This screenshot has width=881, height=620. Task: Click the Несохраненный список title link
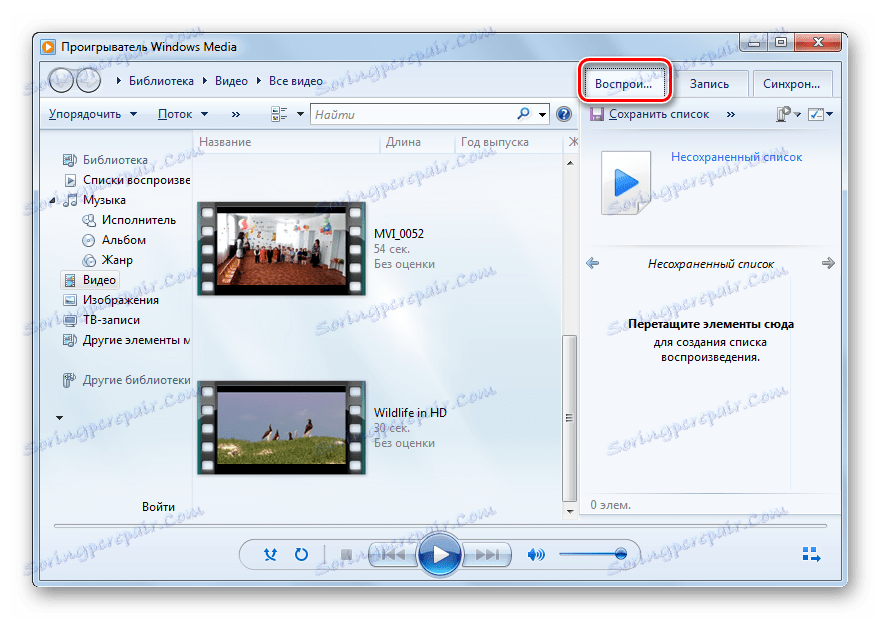tap(736, 157)
